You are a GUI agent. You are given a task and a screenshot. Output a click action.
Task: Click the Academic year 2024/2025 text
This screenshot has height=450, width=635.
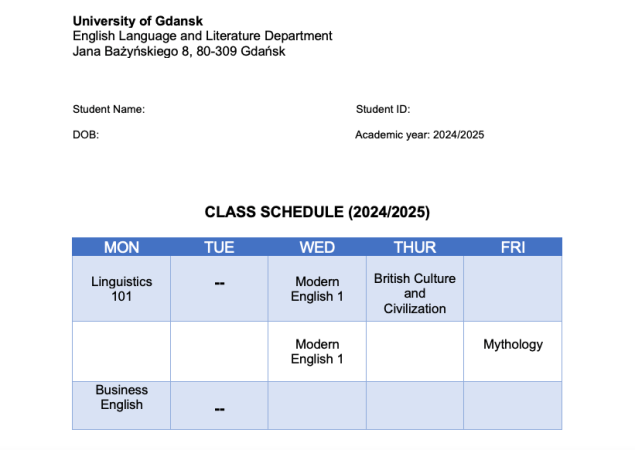pos(420,135)
